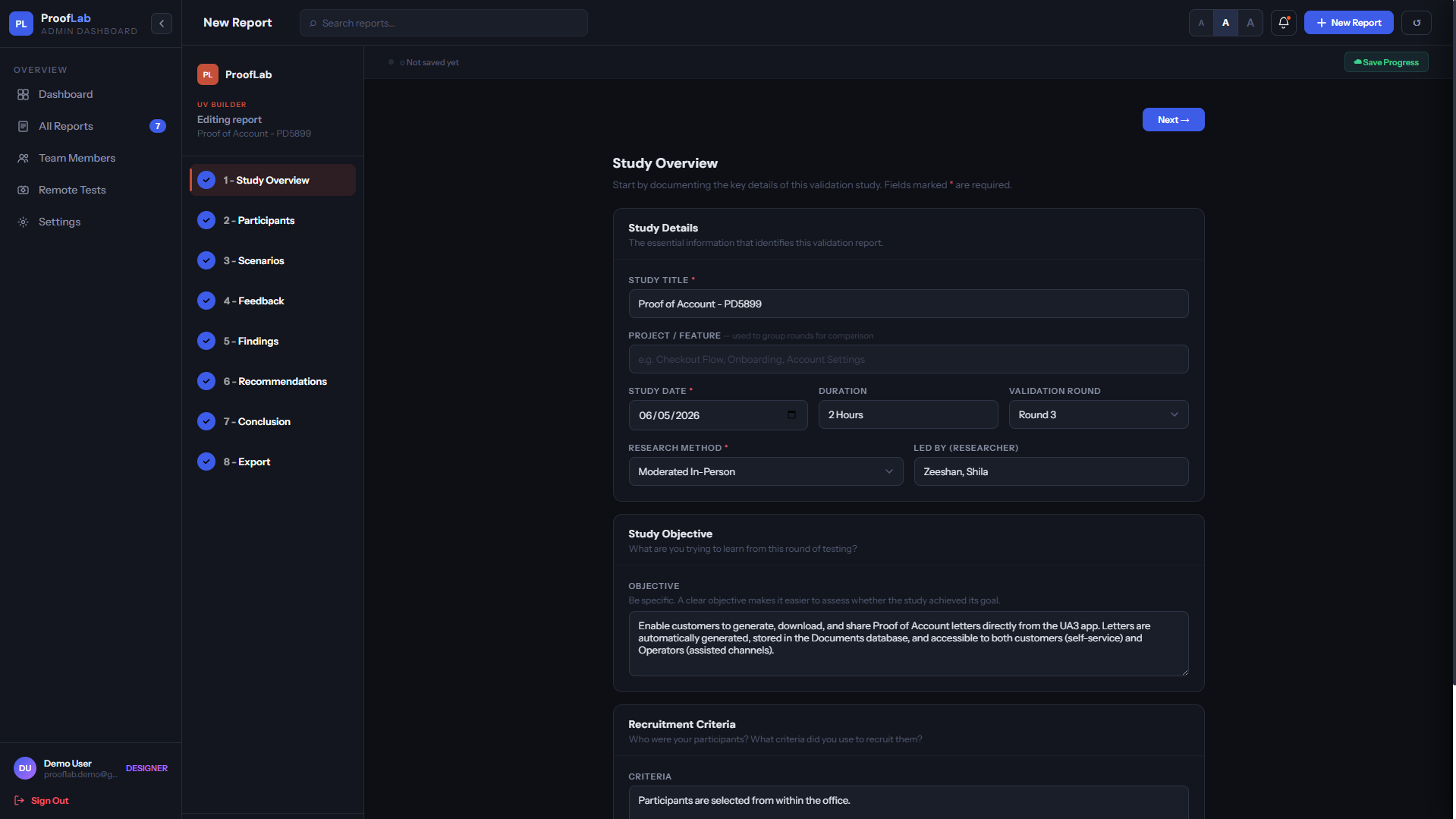This screenshot has height=819, width=1456.
Task: Select the smallest text size A option
Action: point(1201,23)
